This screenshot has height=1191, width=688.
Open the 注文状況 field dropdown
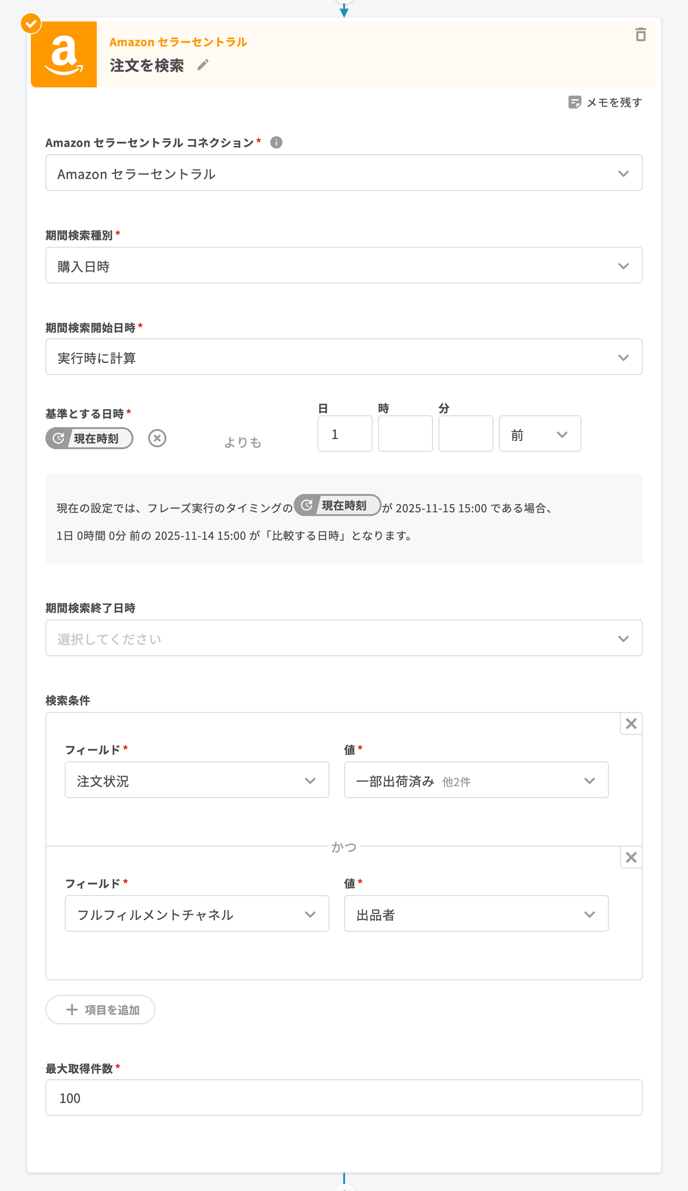pyautogui.click(x=197, y=781)
